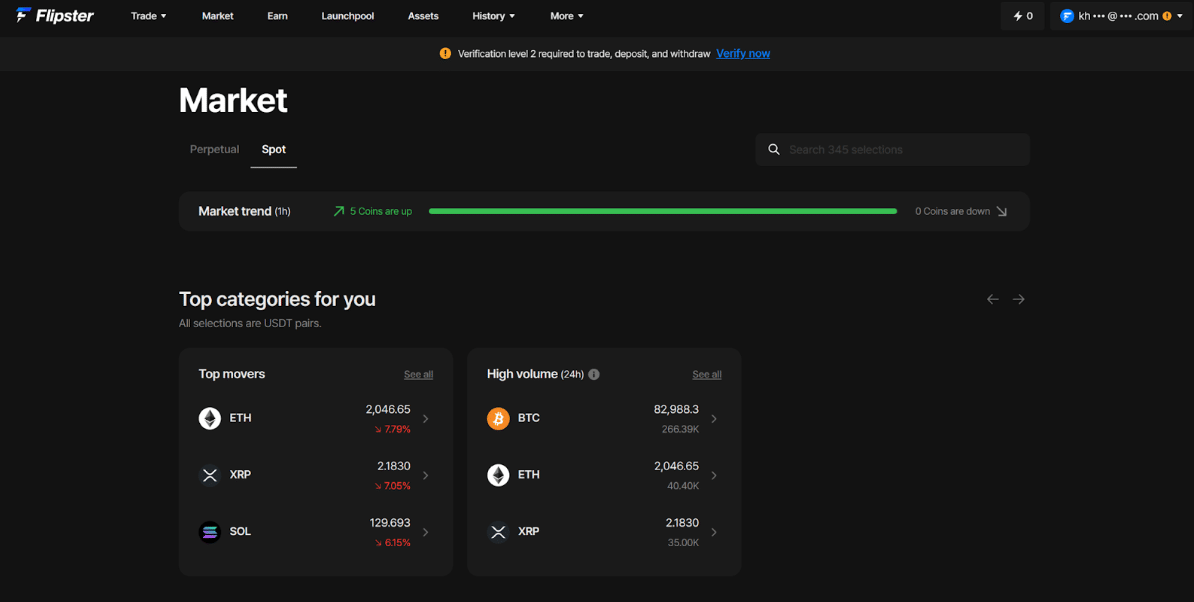This screenshot has width=1194, height=602.
Task: Click See all in Top movers
Action: coord(418,374)
